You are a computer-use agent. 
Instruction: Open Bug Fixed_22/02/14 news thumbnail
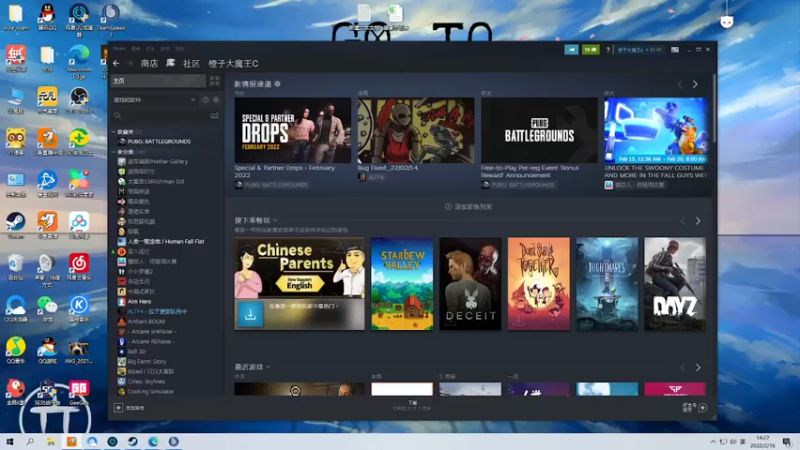[416, 130]
